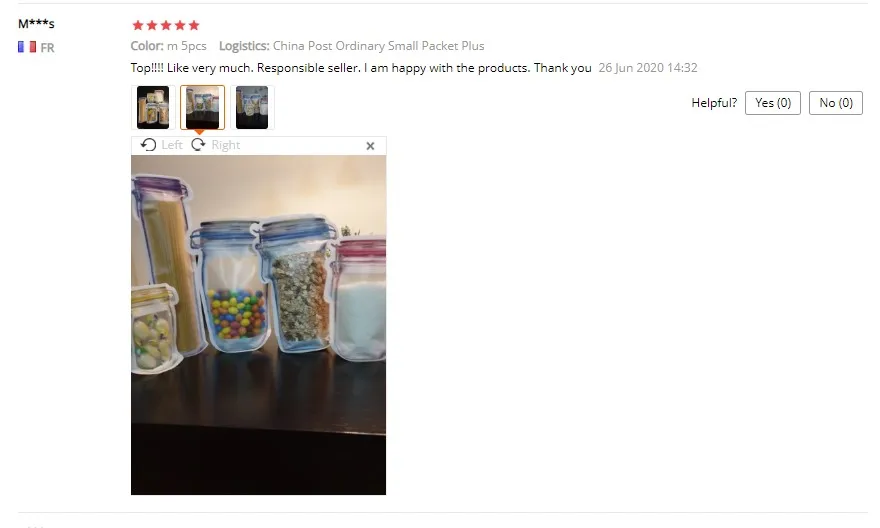Click reviewer name M***s

(36, 24)
